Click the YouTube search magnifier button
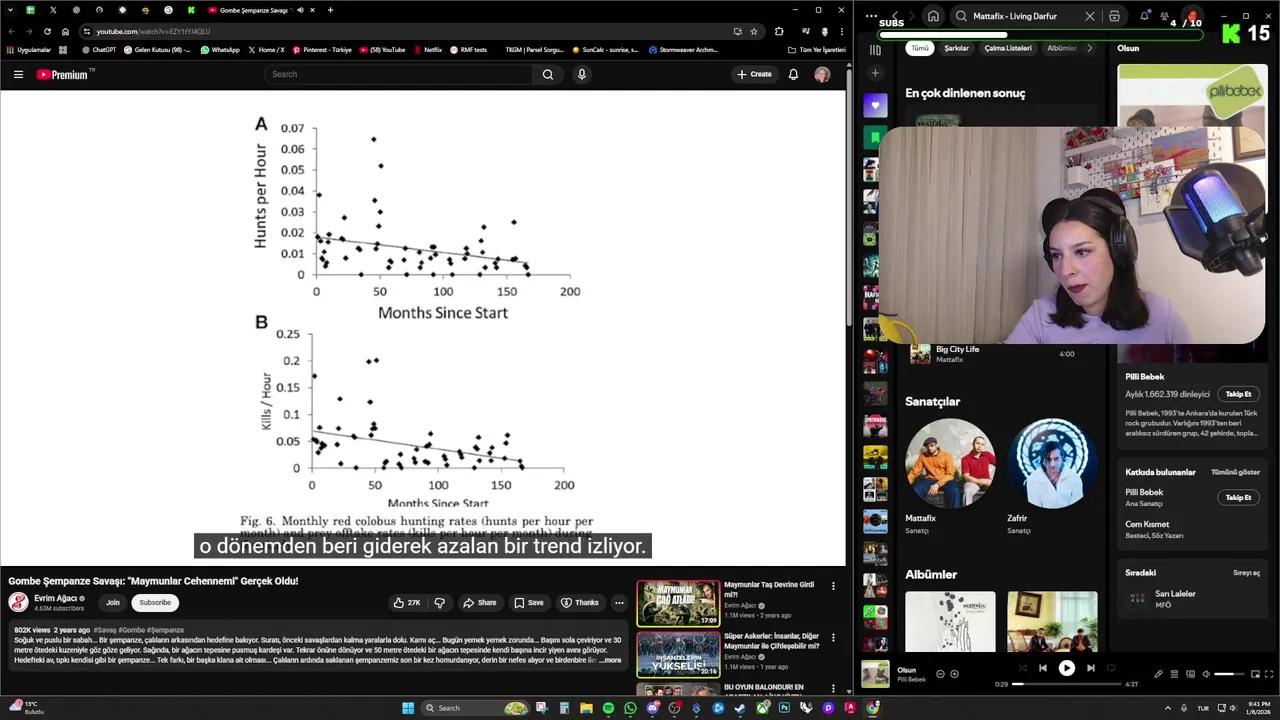This screenshot has height=720, width=1280. pyautogui.click(x=548, y=74)
